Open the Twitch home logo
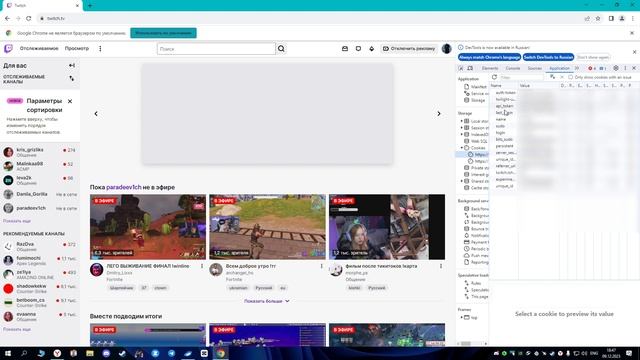 (x=8, y=49)
